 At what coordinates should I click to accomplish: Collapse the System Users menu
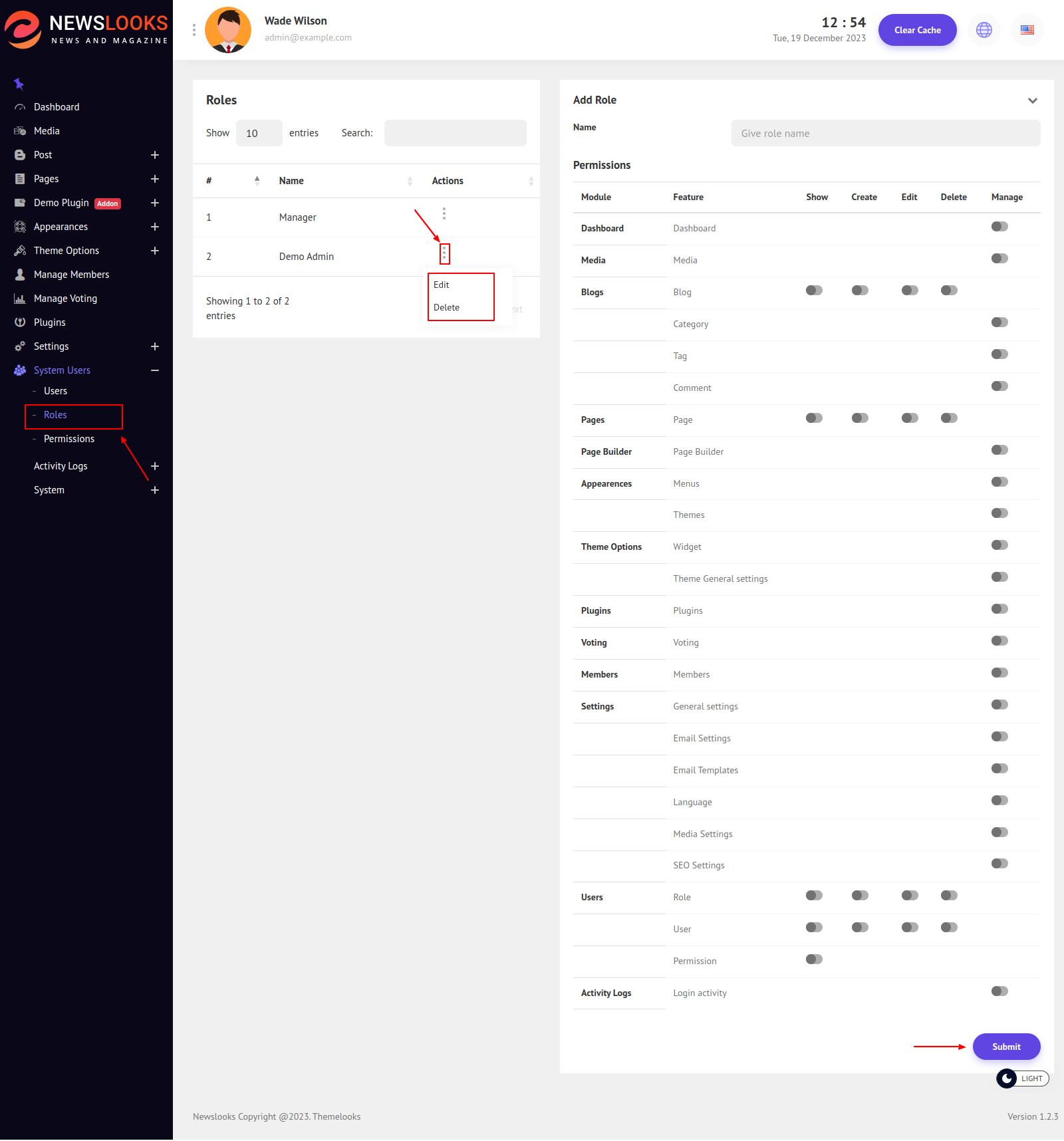tap(155, 370)
